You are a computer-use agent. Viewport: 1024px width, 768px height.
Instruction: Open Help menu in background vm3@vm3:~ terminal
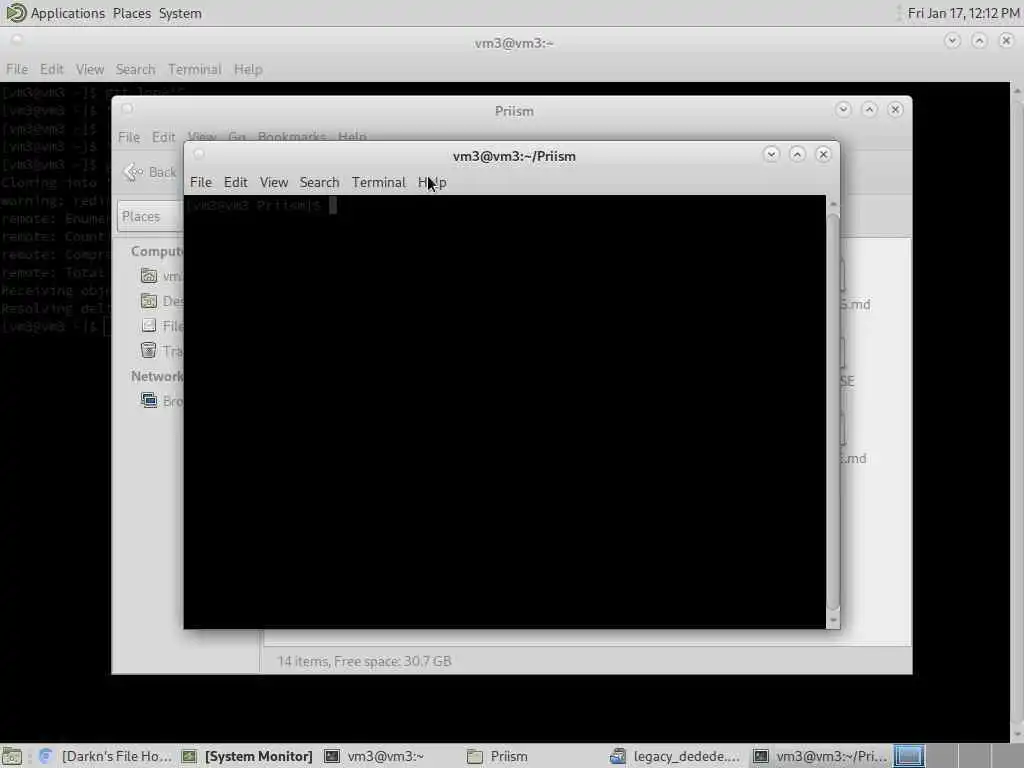pyautogui.click(x=248, y=69)
